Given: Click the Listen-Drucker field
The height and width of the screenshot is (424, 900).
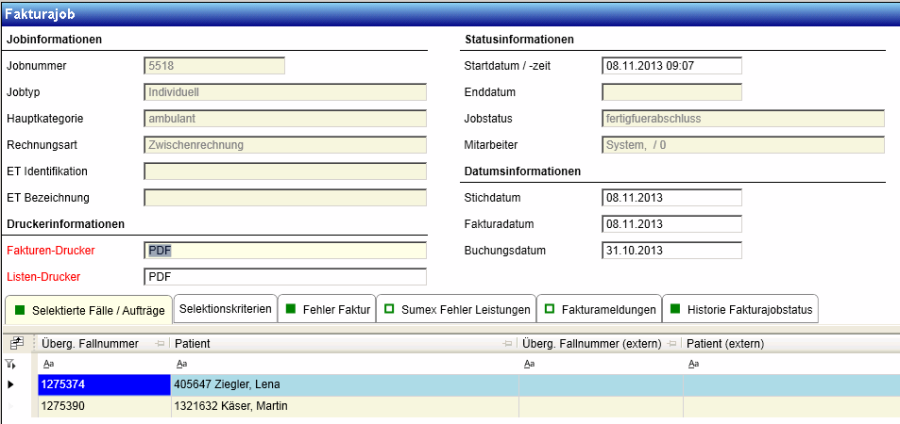Looking at the screenshot, I should click(285, 276).
